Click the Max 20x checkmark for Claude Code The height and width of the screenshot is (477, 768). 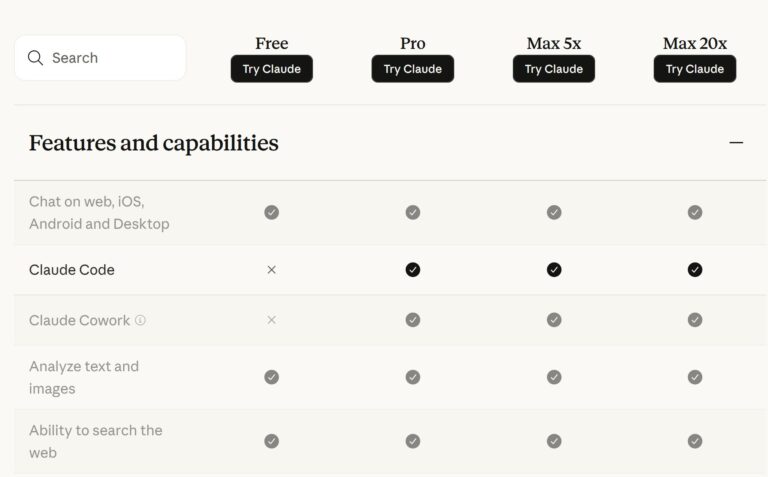(695, 270)
